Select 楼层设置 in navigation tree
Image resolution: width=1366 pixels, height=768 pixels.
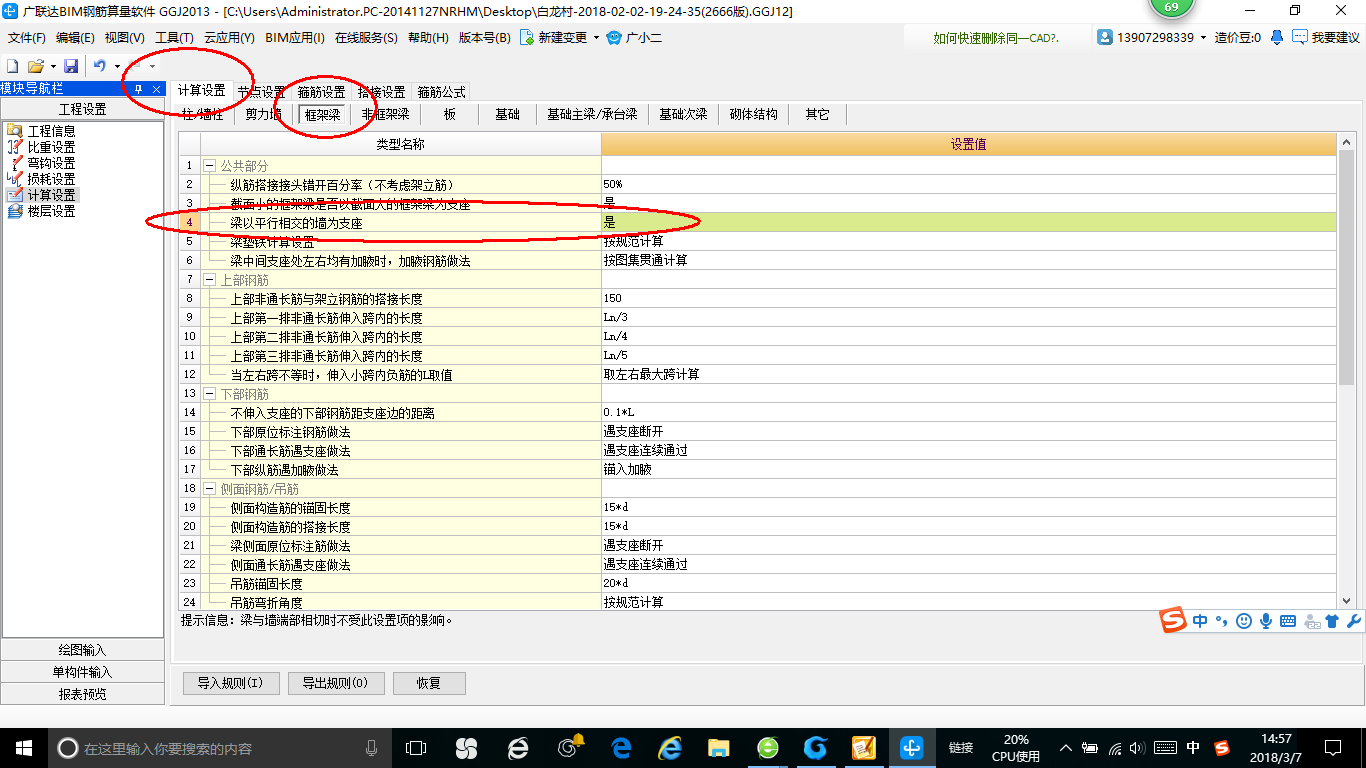tap(50, 211)
